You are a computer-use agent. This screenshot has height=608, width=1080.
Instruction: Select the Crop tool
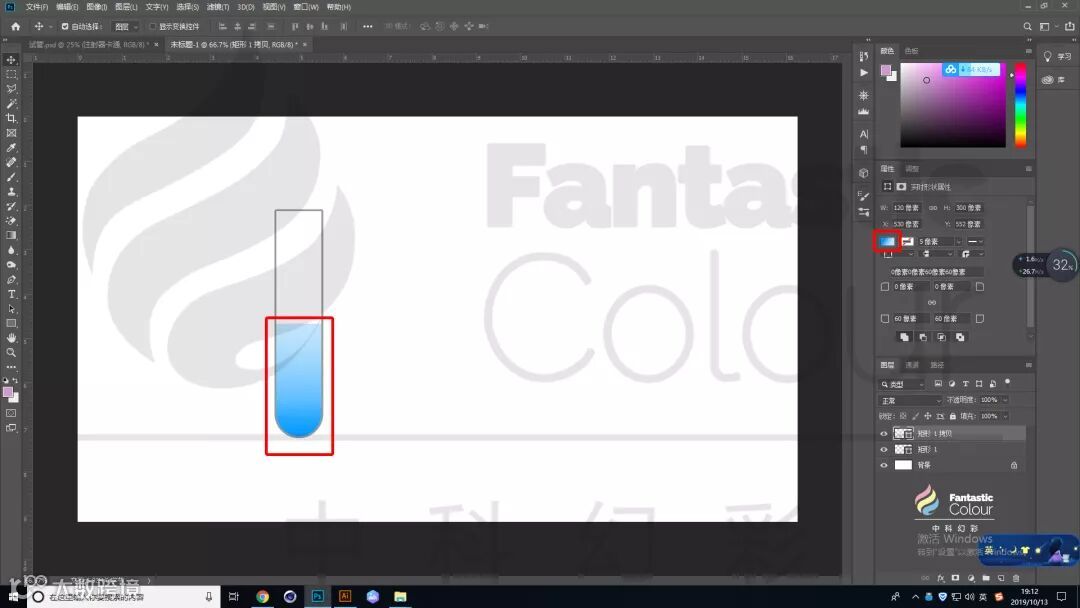pos(11,118)
